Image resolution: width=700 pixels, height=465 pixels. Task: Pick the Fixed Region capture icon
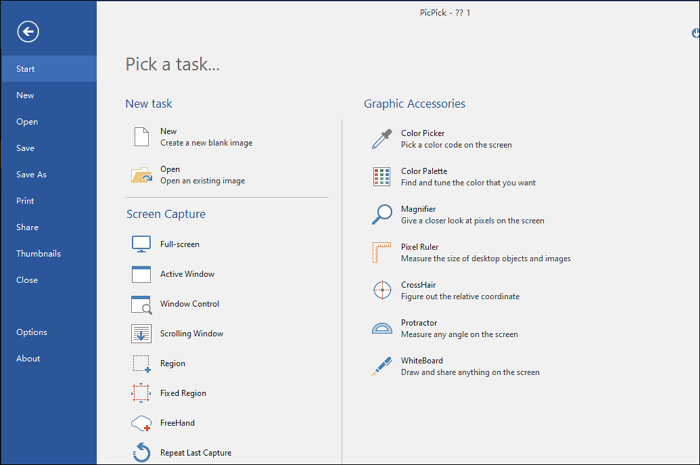[x=141, y=394]
